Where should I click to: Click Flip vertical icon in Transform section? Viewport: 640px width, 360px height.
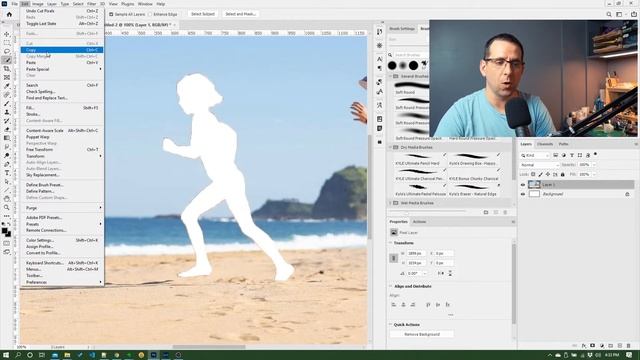450,273
